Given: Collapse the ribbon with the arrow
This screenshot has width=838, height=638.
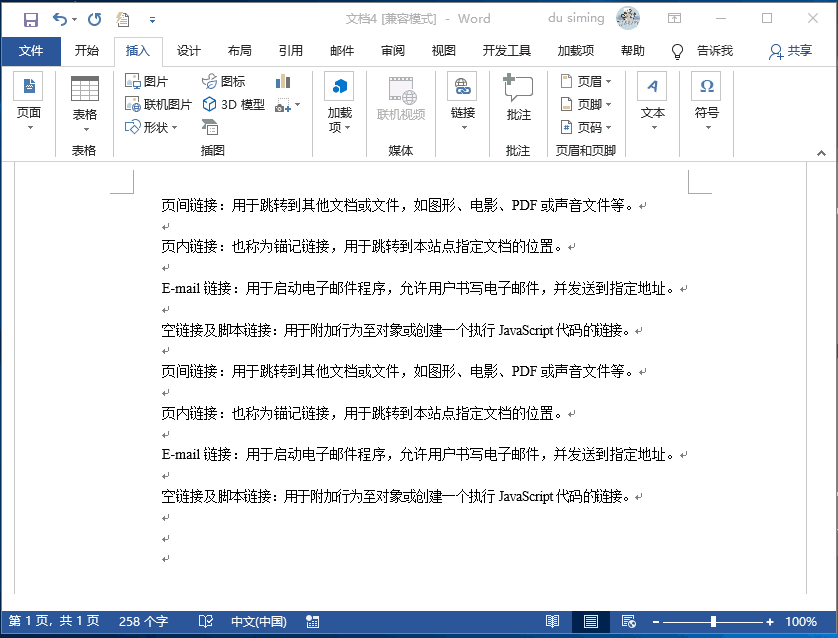Looking at the screenshot, I should (x=821, y=153).
